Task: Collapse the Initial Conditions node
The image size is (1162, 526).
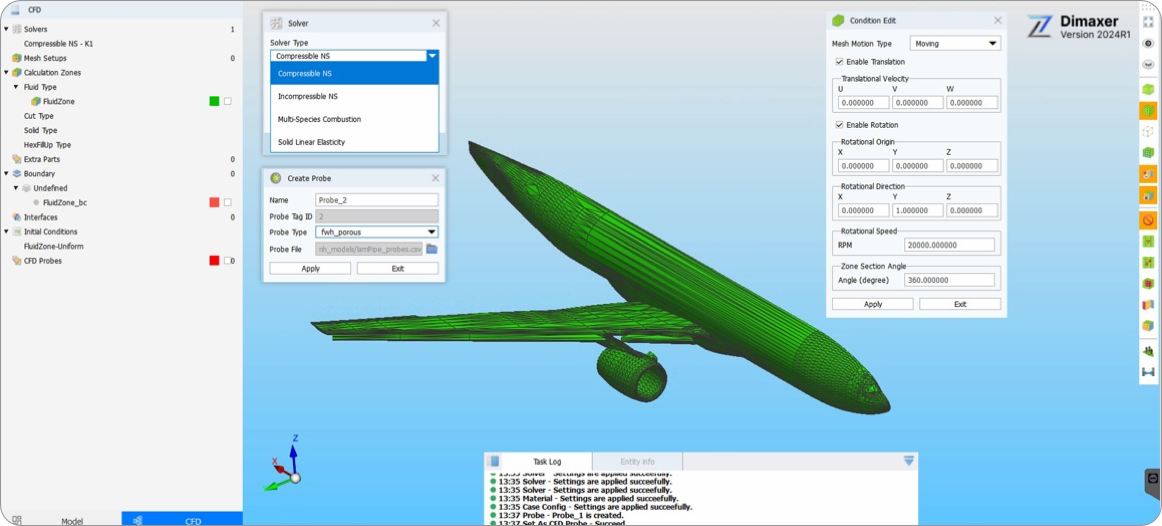Action: [7, 231]
